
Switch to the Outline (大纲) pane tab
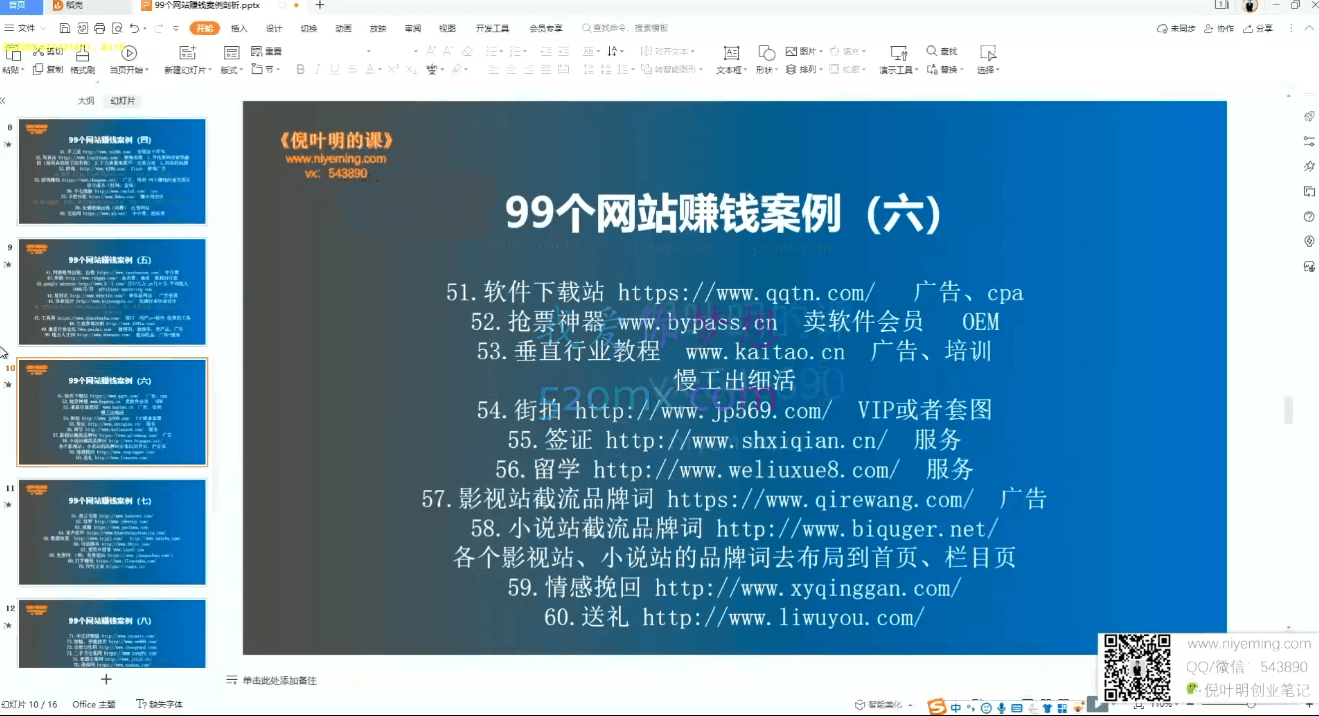coord(86,101)
